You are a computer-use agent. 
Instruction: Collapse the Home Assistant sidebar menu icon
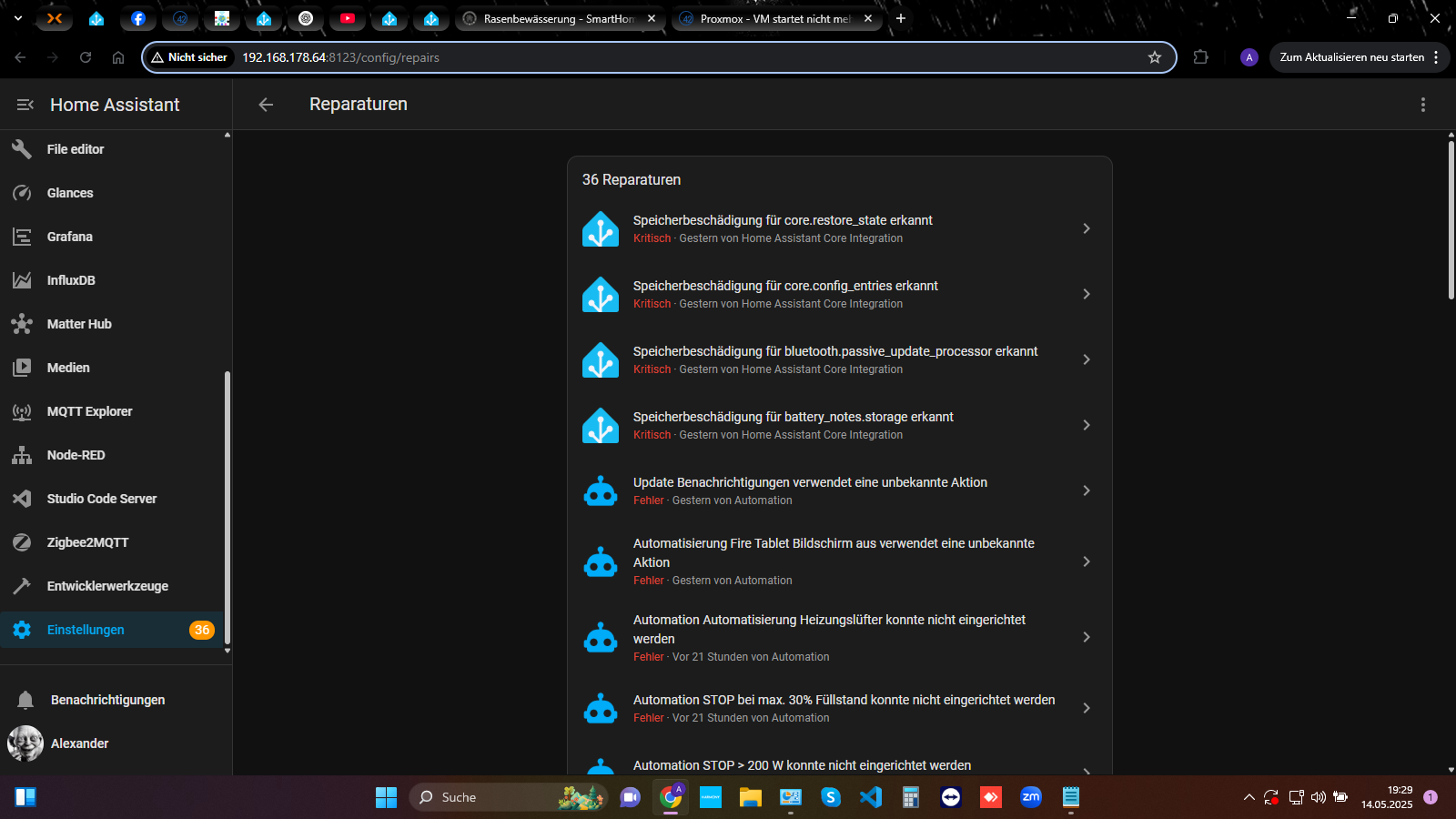coord(25,105)
